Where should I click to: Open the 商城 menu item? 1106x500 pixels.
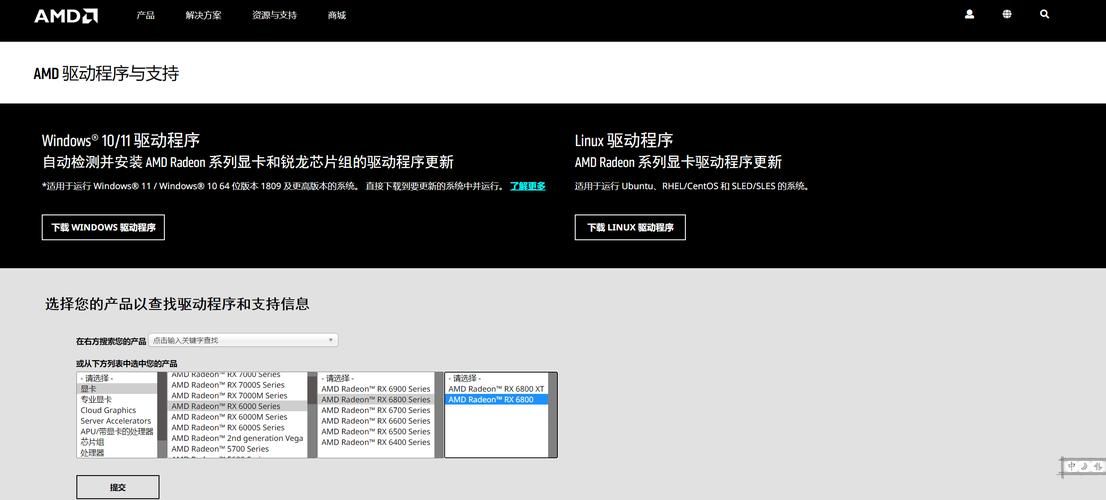point(337,15)
